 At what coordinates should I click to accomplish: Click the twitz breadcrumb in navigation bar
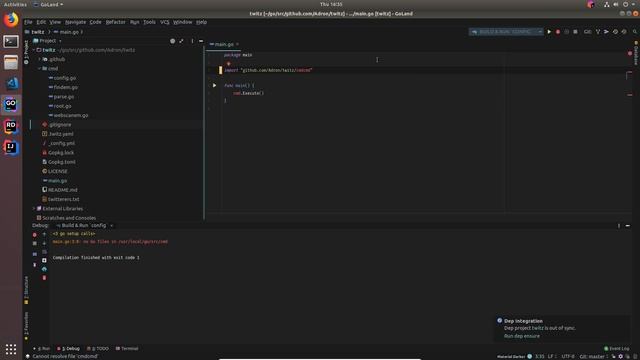click(x=38, y=32)
